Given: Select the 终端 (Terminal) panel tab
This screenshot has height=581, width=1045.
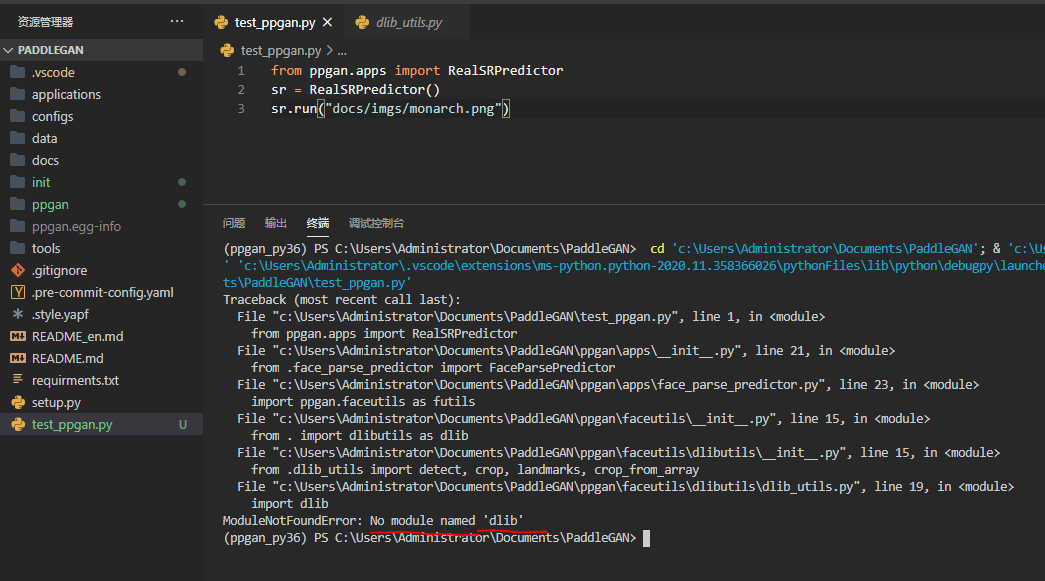Looking at the screenshot, I should point(317,223).
